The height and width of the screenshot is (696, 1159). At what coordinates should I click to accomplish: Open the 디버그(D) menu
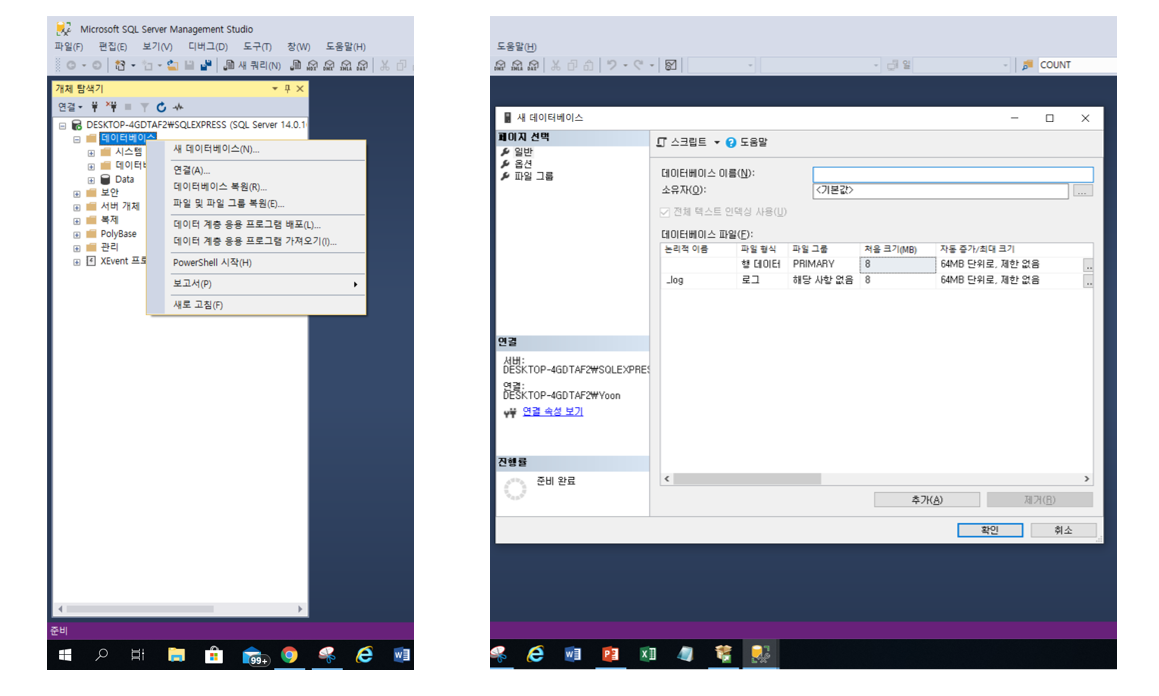[x=208, y=47]
